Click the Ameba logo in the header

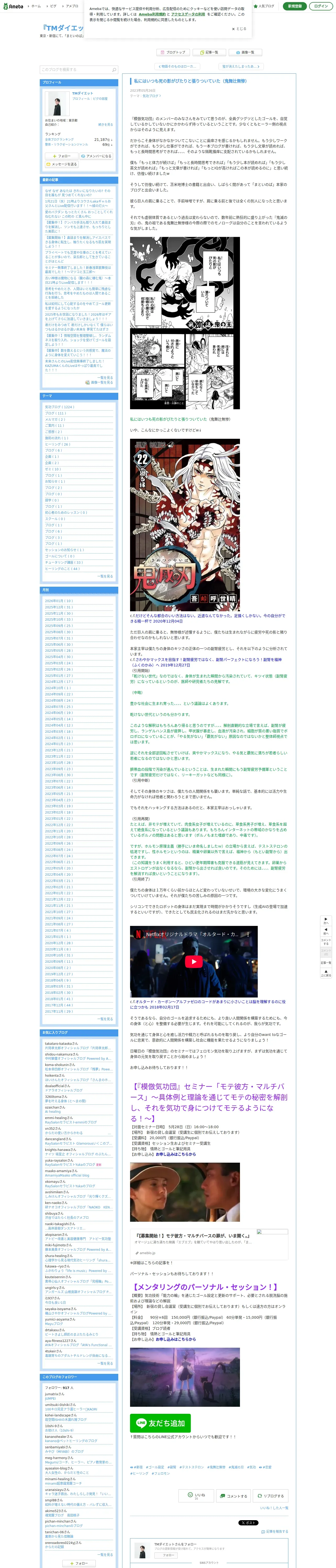[13, 6]
